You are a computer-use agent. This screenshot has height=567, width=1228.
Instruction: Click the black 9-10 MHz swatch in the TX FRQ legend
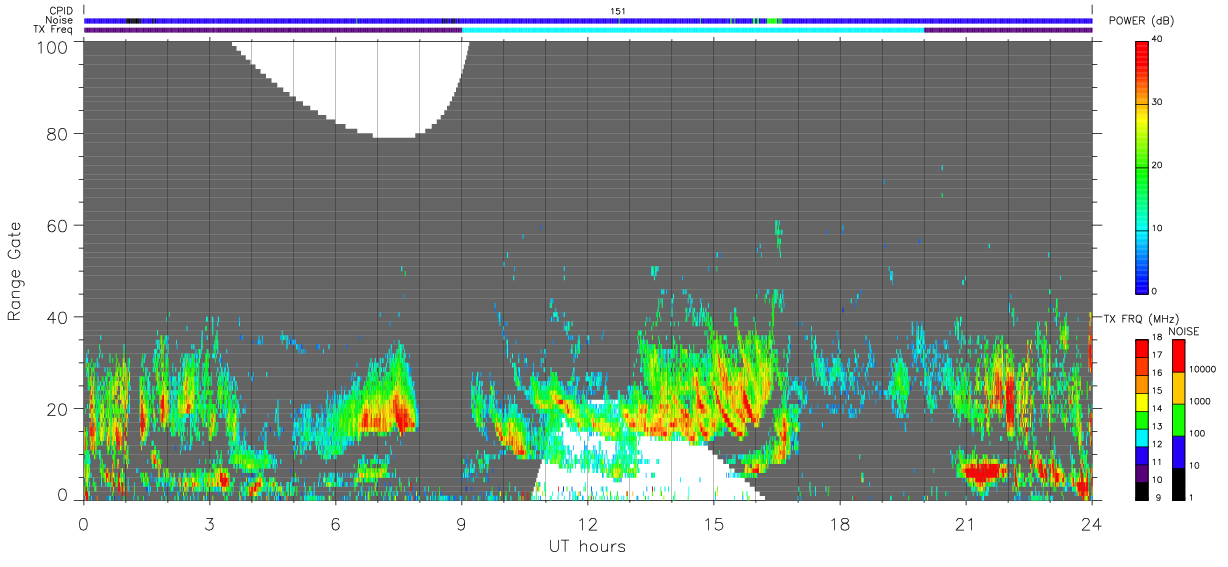pyautogui.click(x=1142, y=491)
